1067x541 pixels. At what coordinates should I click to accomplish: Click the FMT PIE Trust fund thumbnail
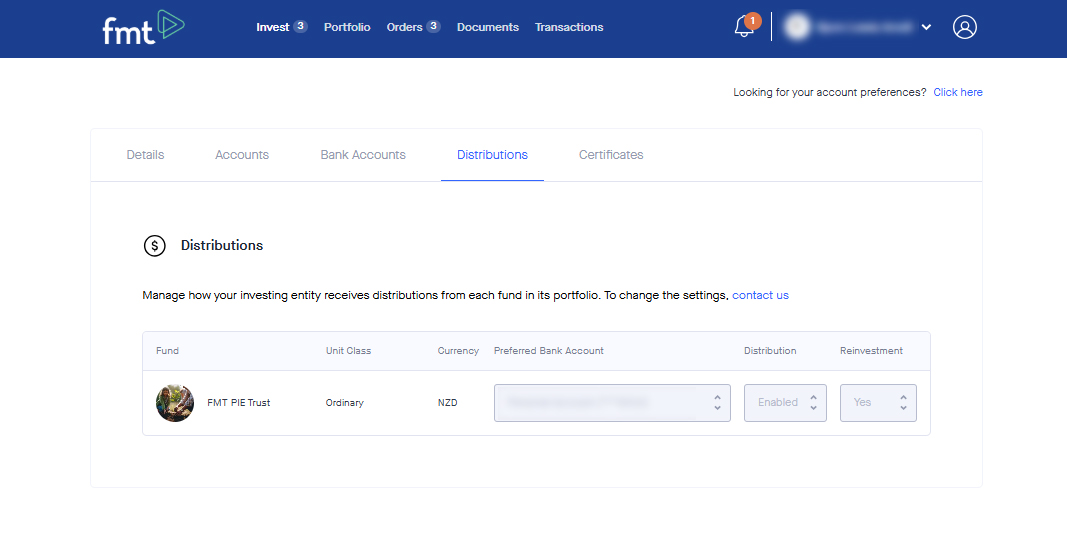click(175, 403)
